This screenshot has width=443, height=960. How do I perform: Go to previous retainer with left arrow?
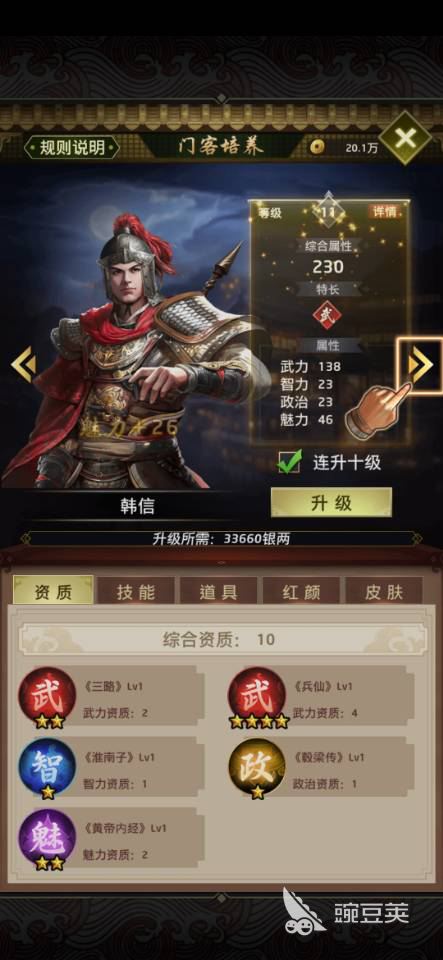[23, 365]
